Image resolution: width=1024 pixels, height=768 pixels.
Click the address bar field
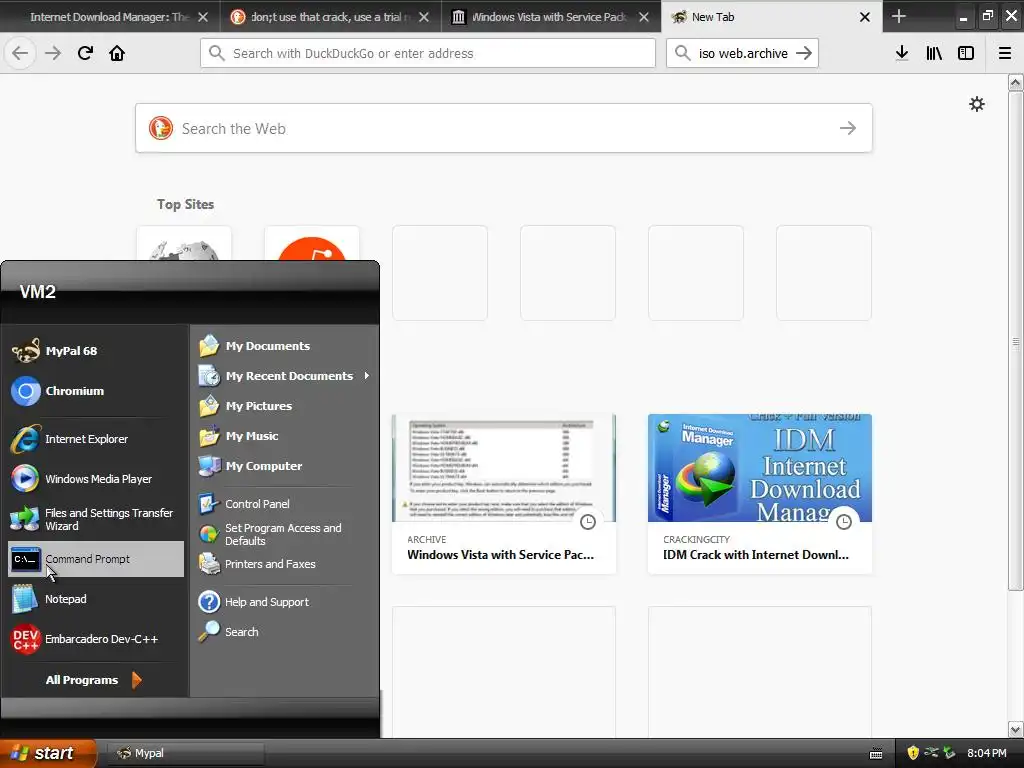tap(428, 53)
